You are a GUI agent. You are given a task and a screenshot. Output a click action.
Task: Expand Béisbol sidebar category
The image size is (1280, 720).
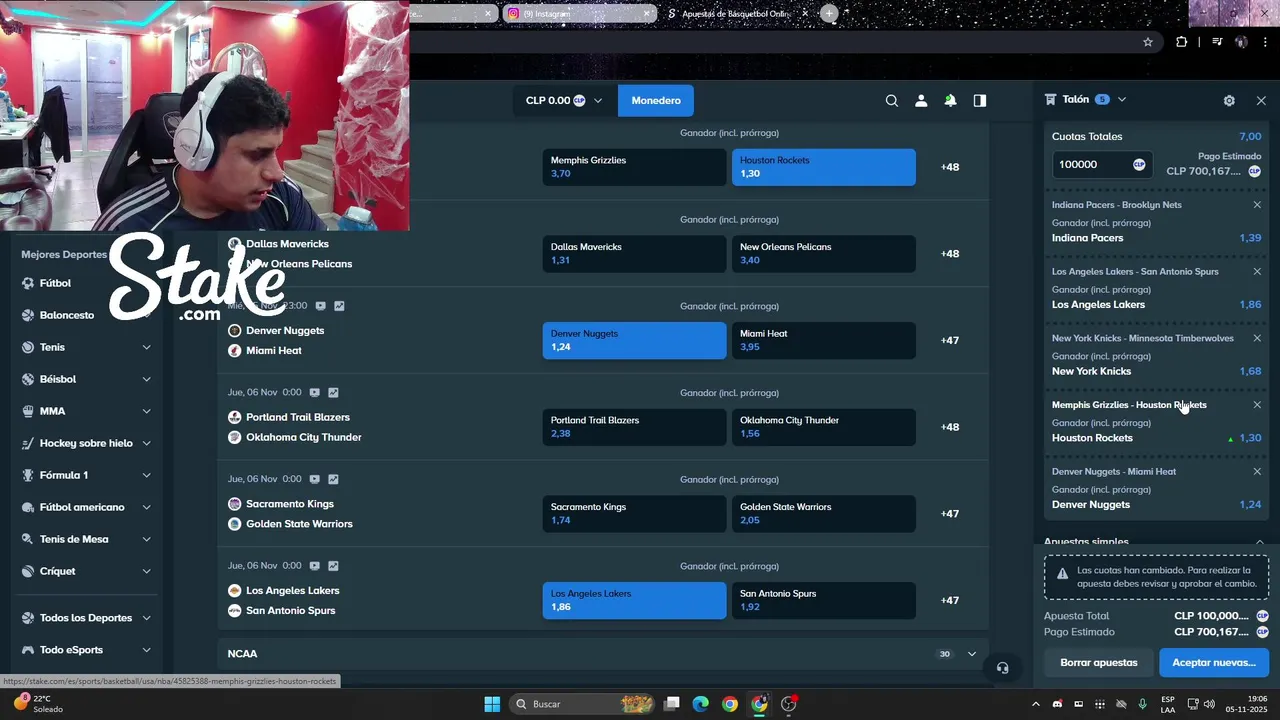tap(146, 379)
